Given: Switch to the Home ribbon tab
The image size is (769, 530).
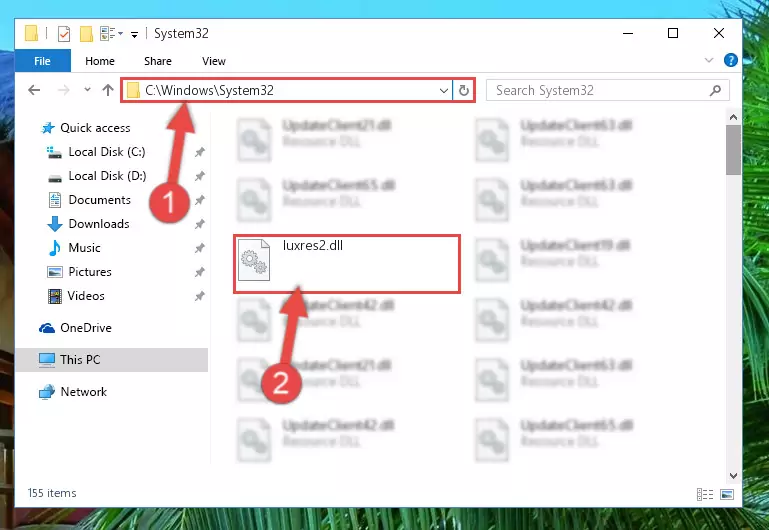Looking at the screenshot, I should point(100,61).
